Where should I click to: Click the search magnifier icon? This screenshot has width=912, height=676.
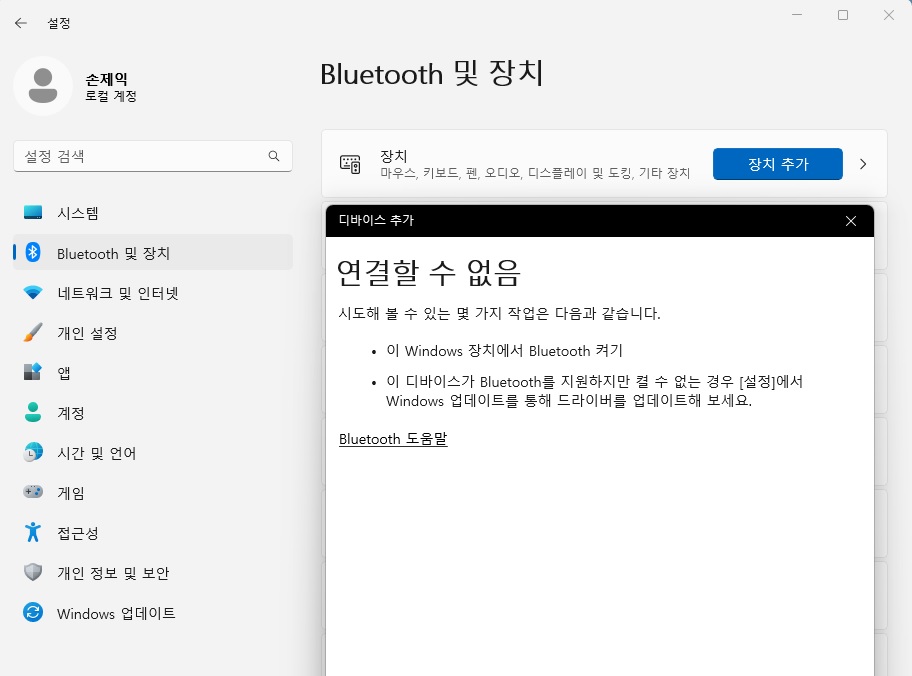(x=274, y=156)
